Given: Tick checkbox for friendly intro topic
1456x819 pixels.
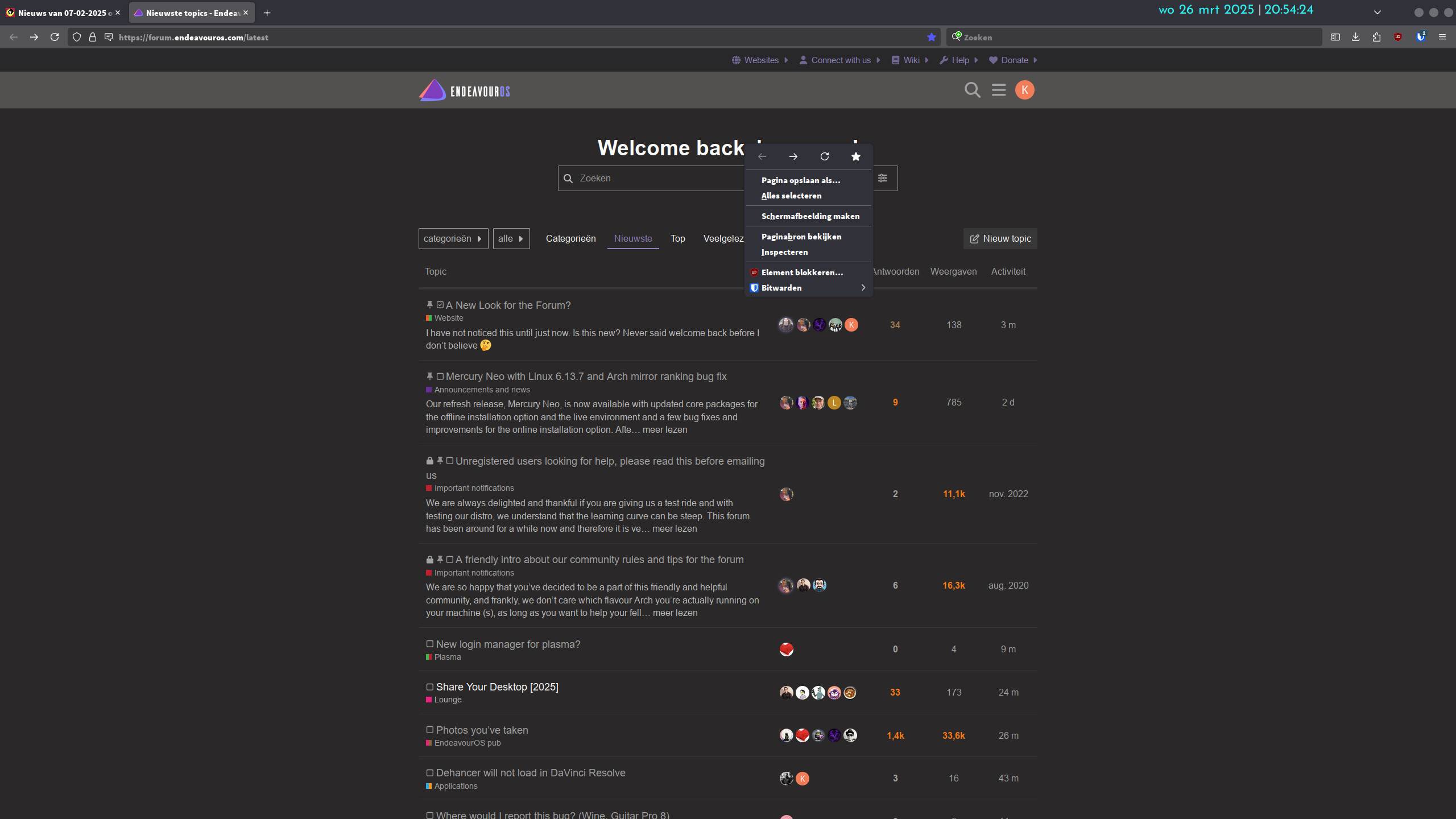Looking at the screenshot, I should pos(450,560).
